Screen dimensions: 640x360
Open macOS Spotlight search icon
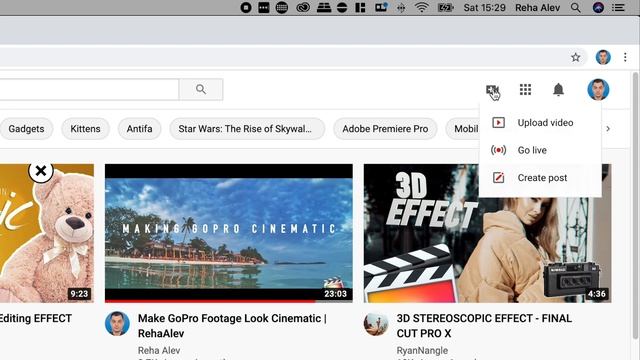(576, 8)
